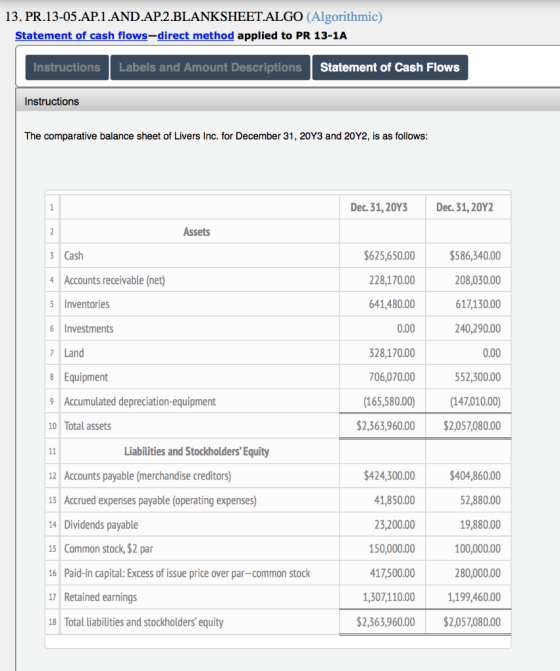
Task: Open the Instructions tab
Action: [67, 67]
